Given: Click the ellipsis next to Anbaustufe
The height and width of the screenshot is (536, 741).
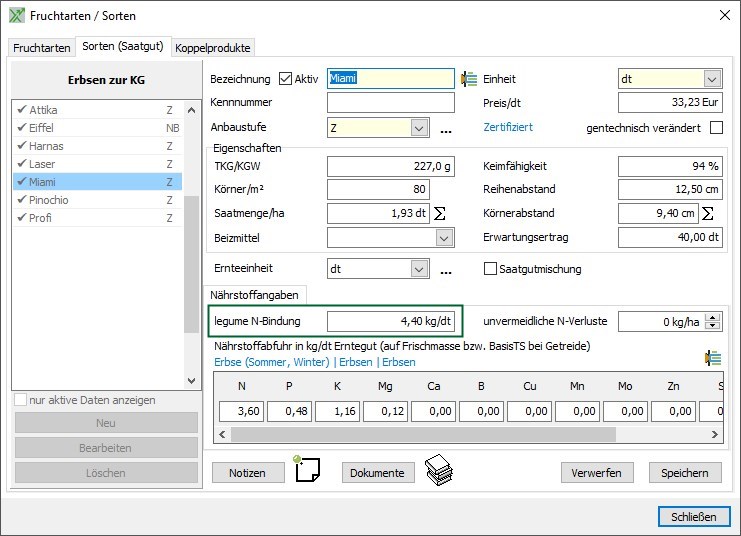Looking at the screenshot, I should tap(446, 129).
